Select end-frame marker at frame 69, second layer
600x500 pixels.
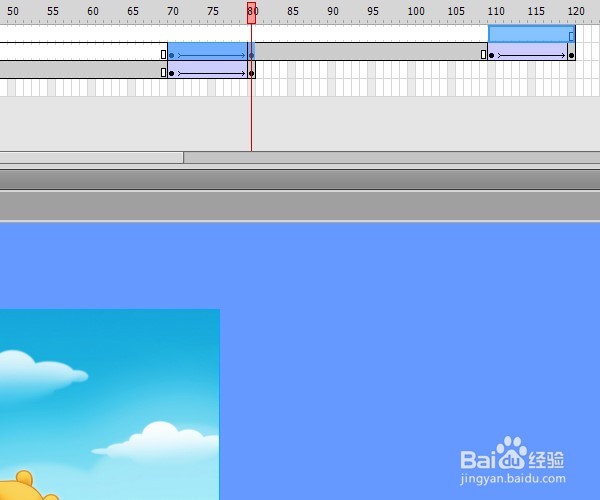coord(163,54)
